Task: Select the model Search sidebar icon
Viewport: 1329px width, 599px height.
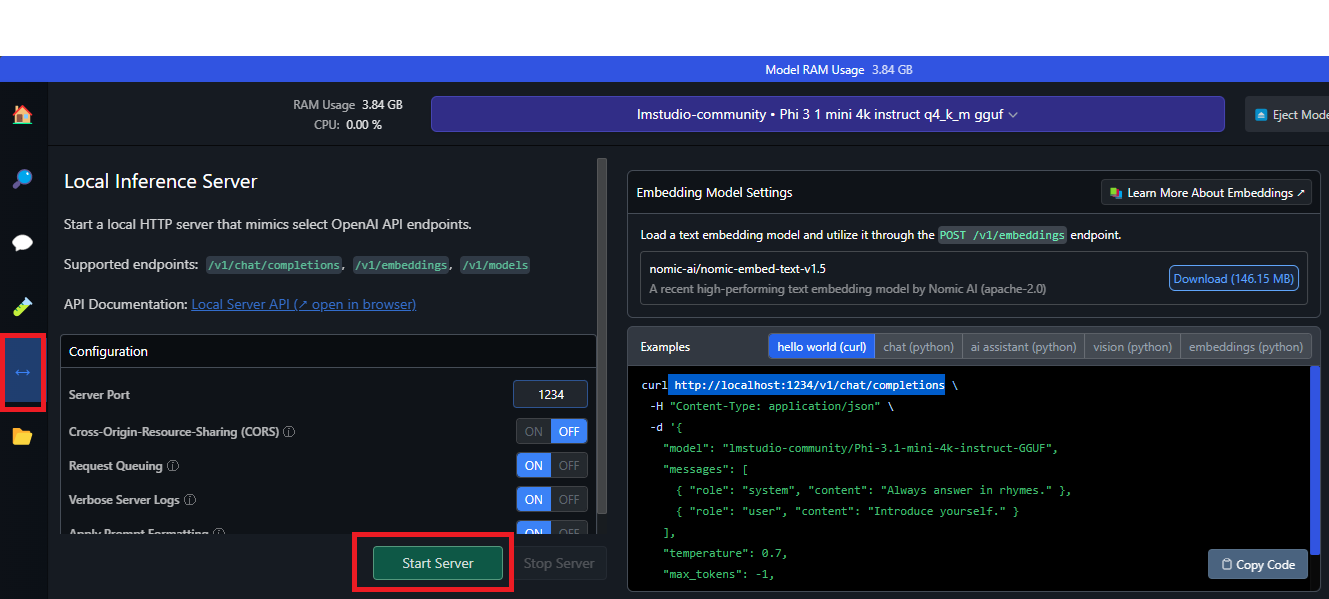Action: point(22,178)
